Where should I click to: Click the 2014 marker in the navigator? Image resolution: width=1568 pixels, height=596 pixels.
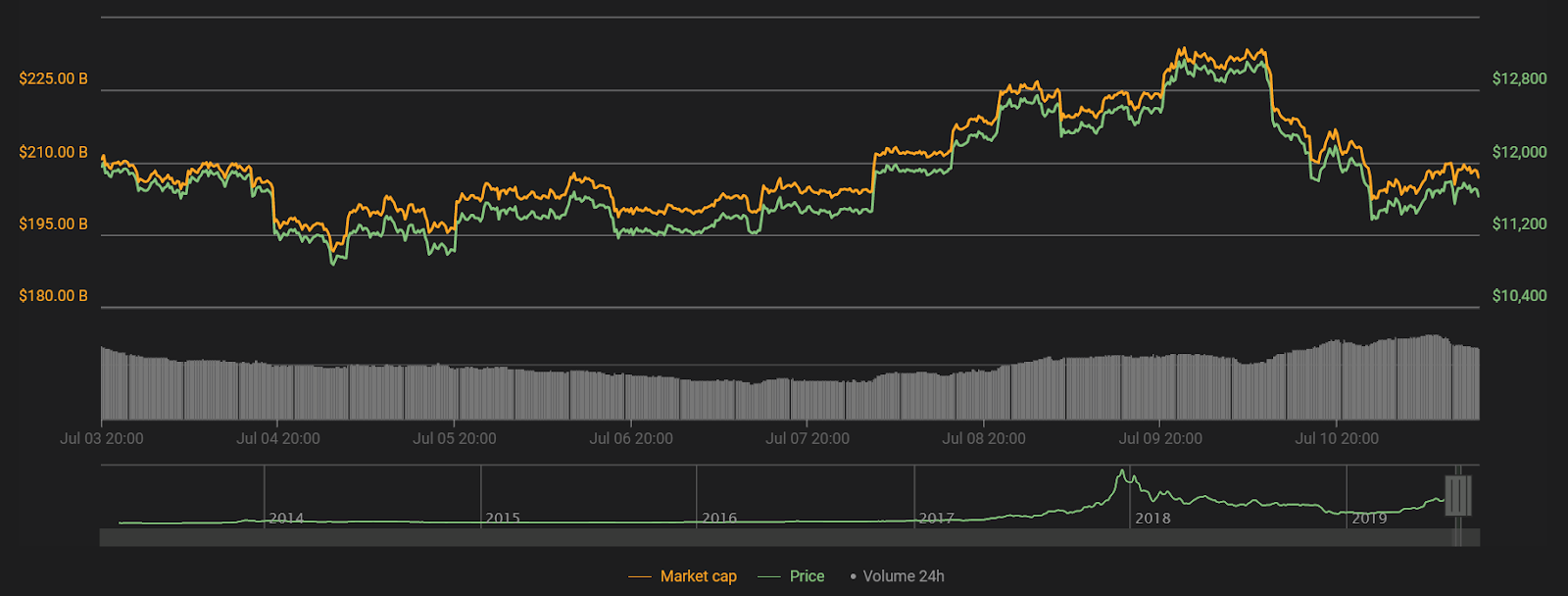(x=286, y=518)
